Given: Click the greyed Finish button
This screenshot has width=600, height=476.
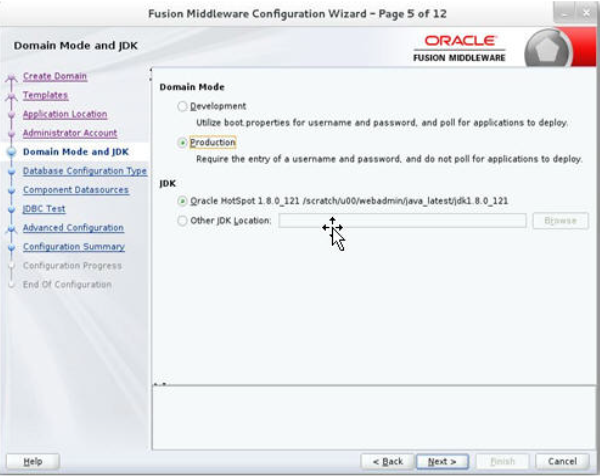Looking at the screenshot, I should point(502,461).
